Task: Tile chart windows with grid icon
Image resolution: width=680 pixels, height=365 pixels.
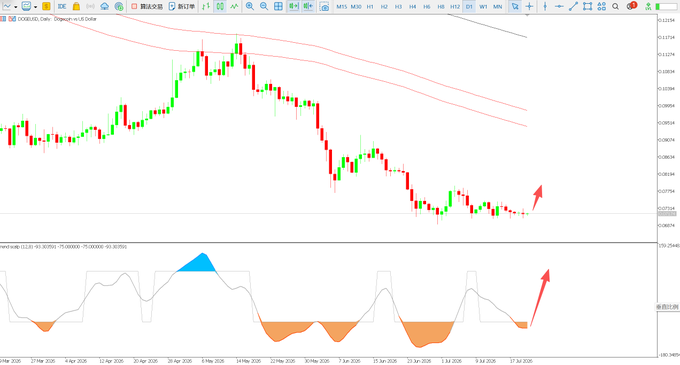Action: coord(278,6)
